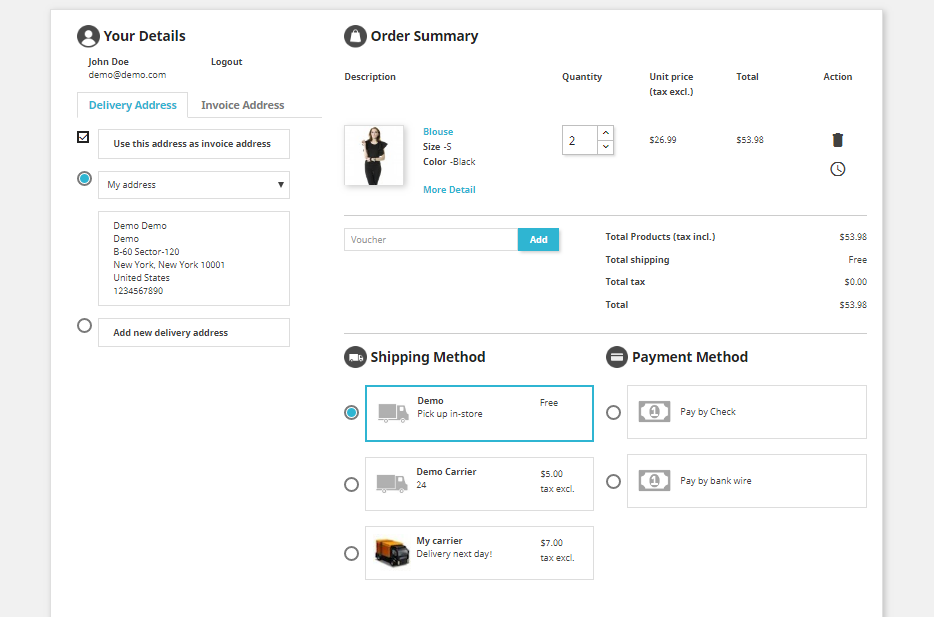The height and width of the screenshot is (617, 934).
Task: Click the My carrier shipping option card
Action: (479, 553)
